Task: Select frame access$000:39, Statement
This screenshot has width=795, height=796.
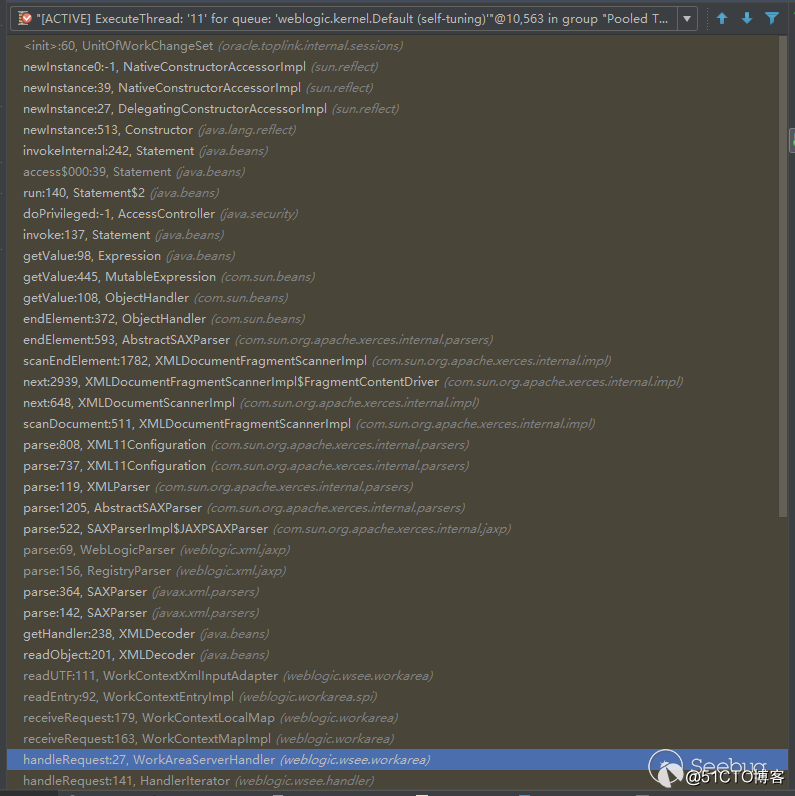Action: click(397, 172)
